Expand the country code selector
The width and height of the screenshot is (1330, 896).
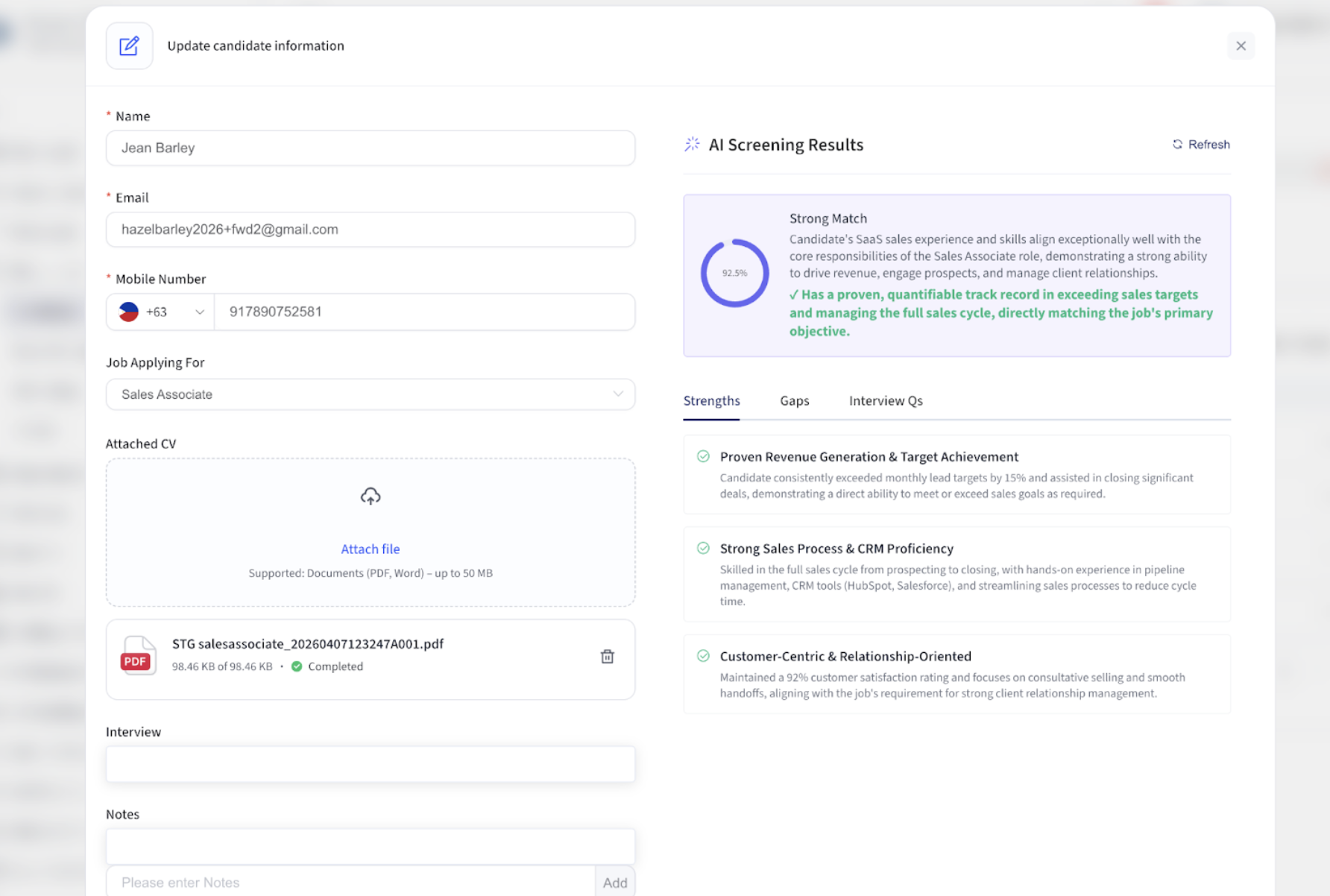tap(199, 312)
